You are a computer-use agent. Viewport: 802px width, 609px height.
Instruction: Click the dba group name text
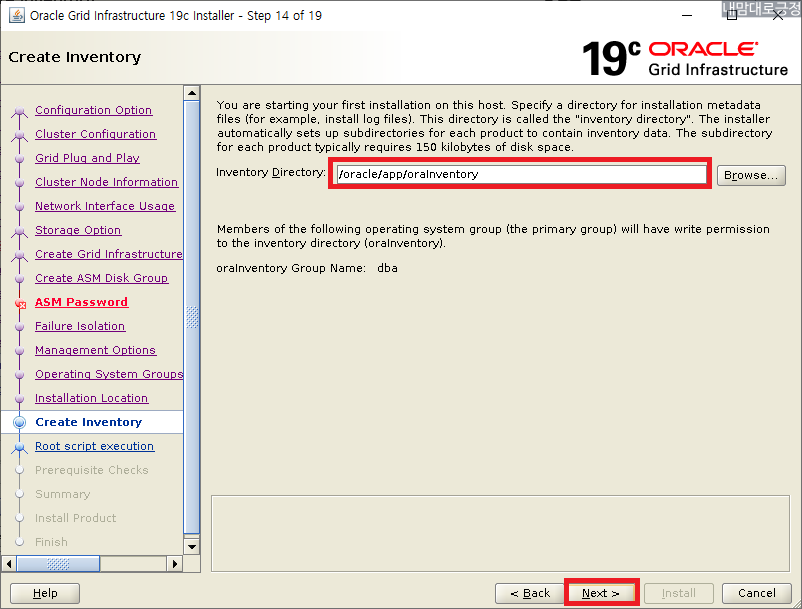(x=387, y=268)
